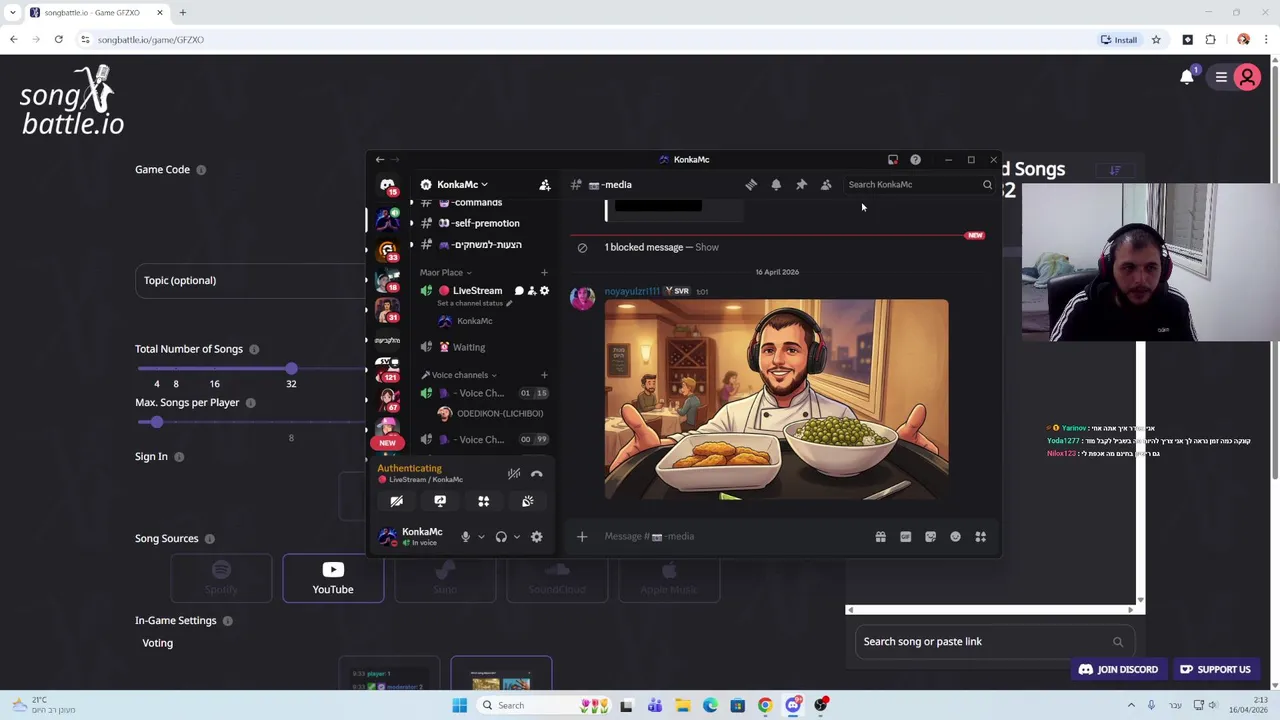Select LiveStream voice channel
Image resolution: width=1280 pixels, height=720 pixels.
click(477, 291)
